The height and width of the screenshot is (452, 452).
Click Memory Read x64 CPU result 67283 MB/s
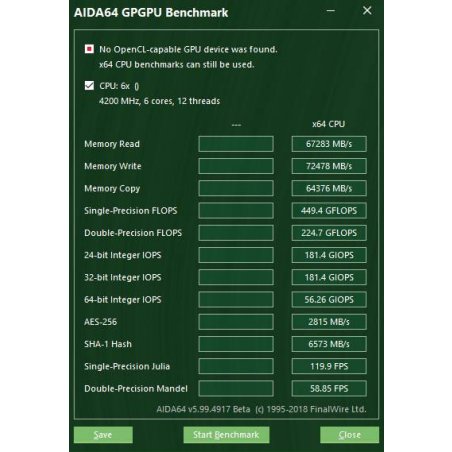tap(329, 144)
